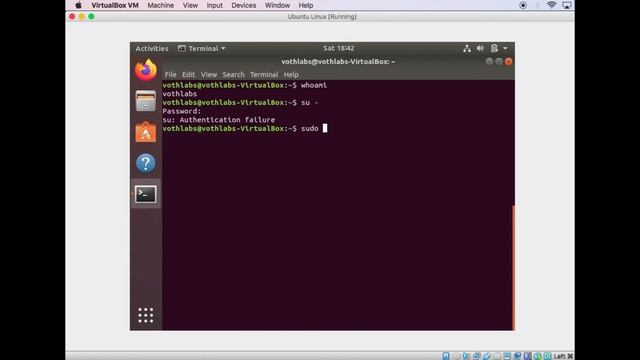Click the keyboard capture status icon

pos(547,356)
